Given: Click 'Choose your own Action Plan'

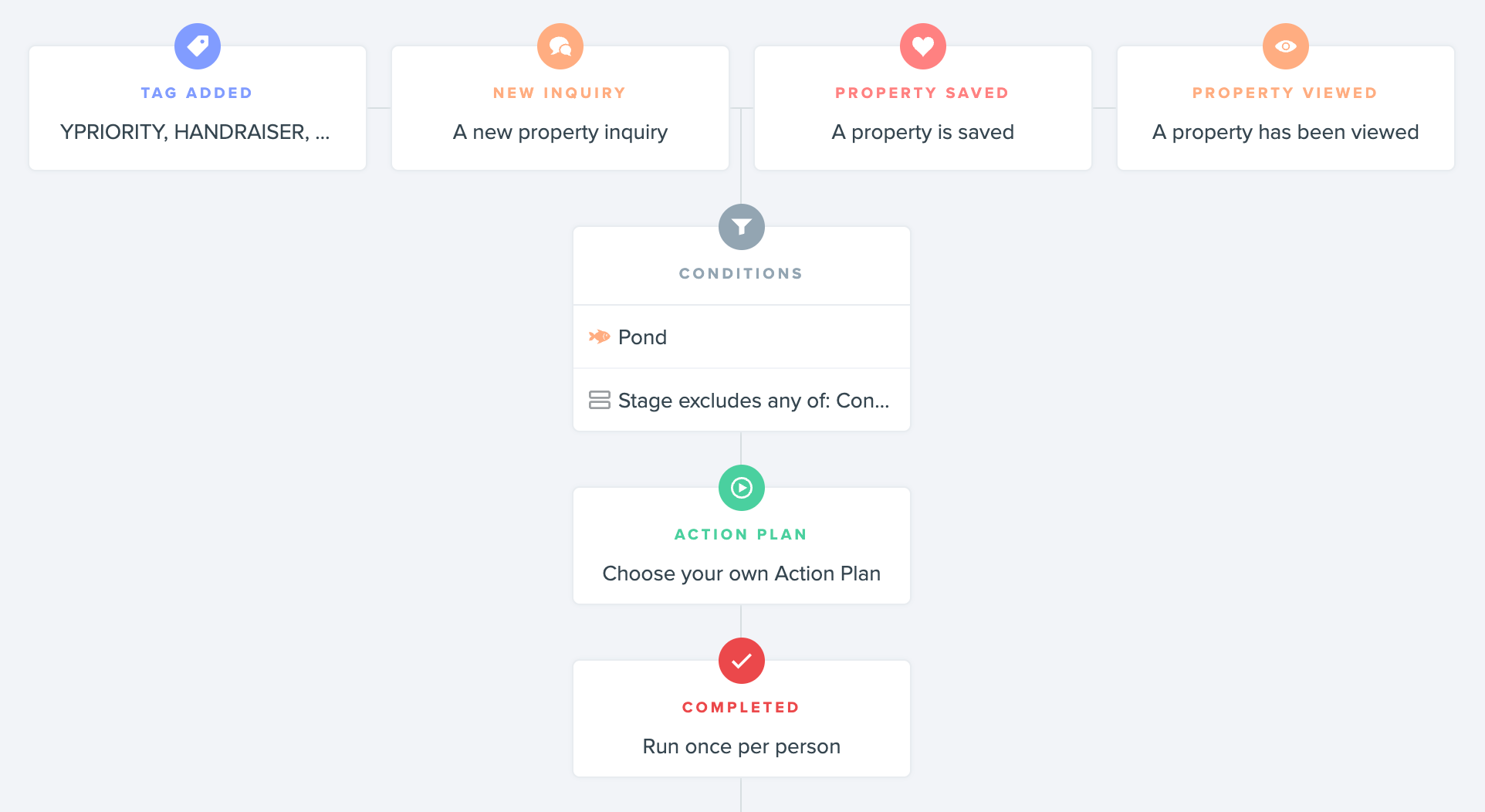Looking at the screenshot, I should pos(742,573).
